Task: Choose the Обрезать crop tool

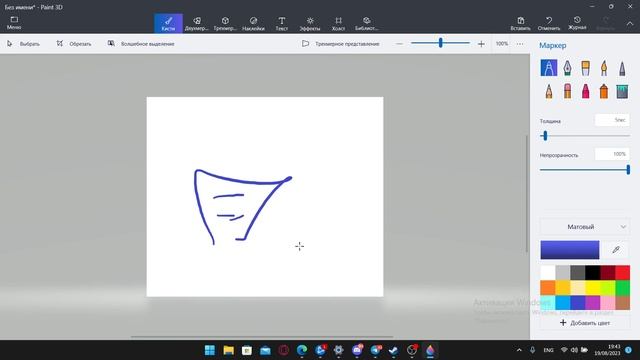Action: coord(74,44)
